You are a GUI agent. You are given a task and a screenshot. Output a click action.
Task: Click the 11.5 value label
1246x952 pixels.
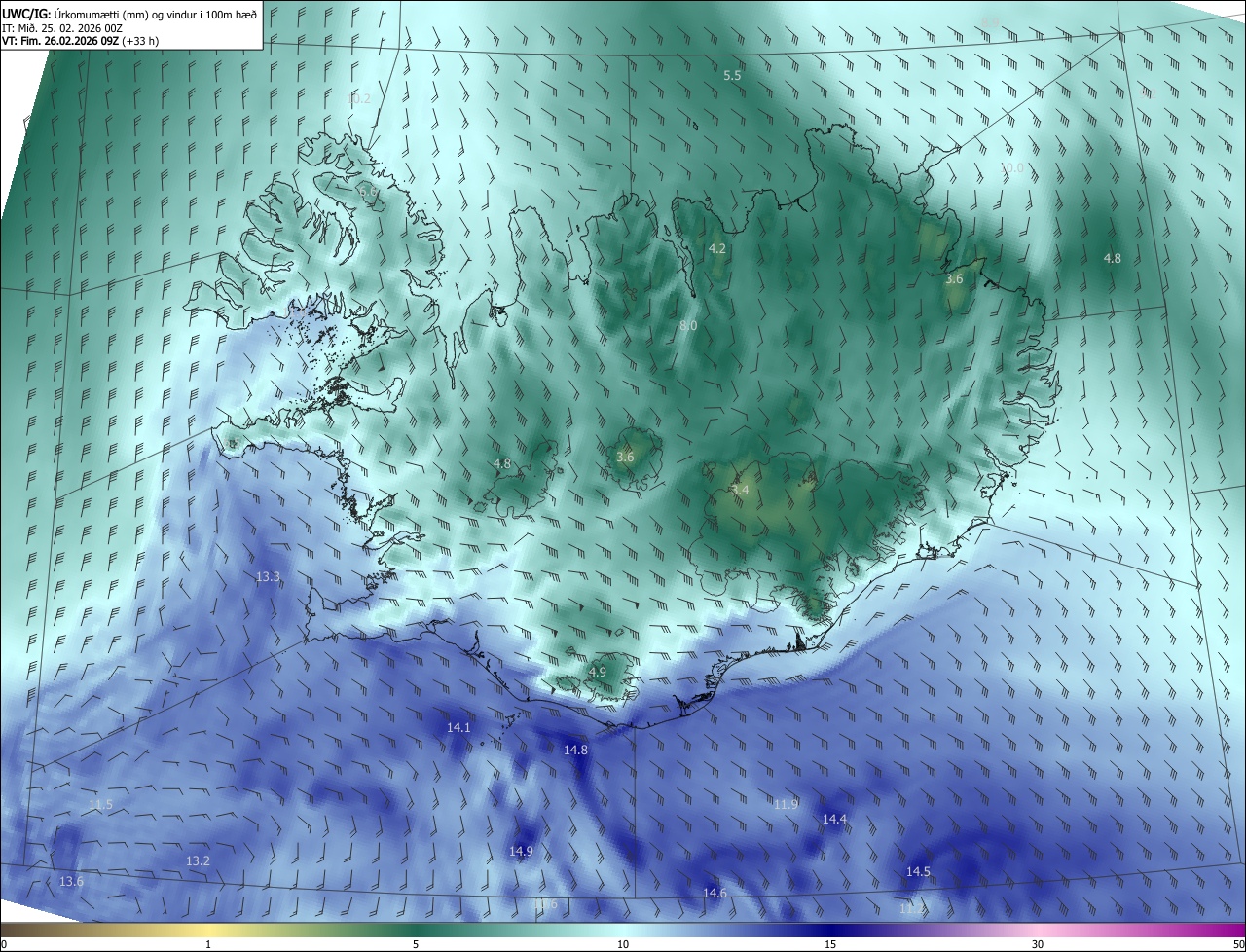100,805
